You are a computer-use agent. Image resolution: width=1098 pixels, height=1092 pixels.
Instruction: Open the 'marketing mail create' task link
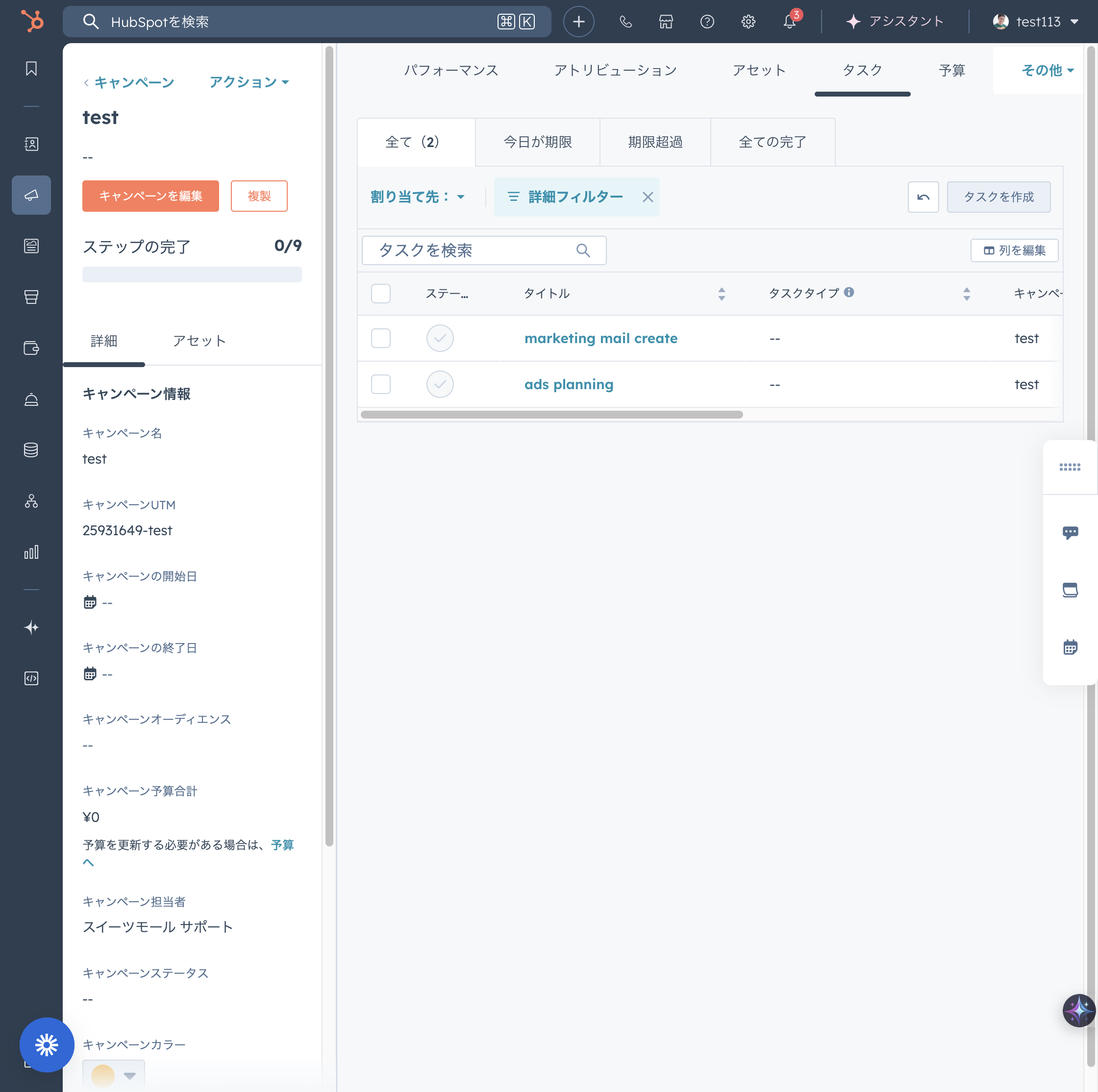600,338
